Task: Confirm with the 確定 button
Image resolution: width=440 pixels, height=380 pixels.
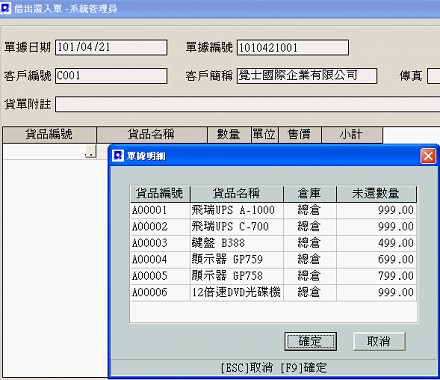Action: pos(310,341)
